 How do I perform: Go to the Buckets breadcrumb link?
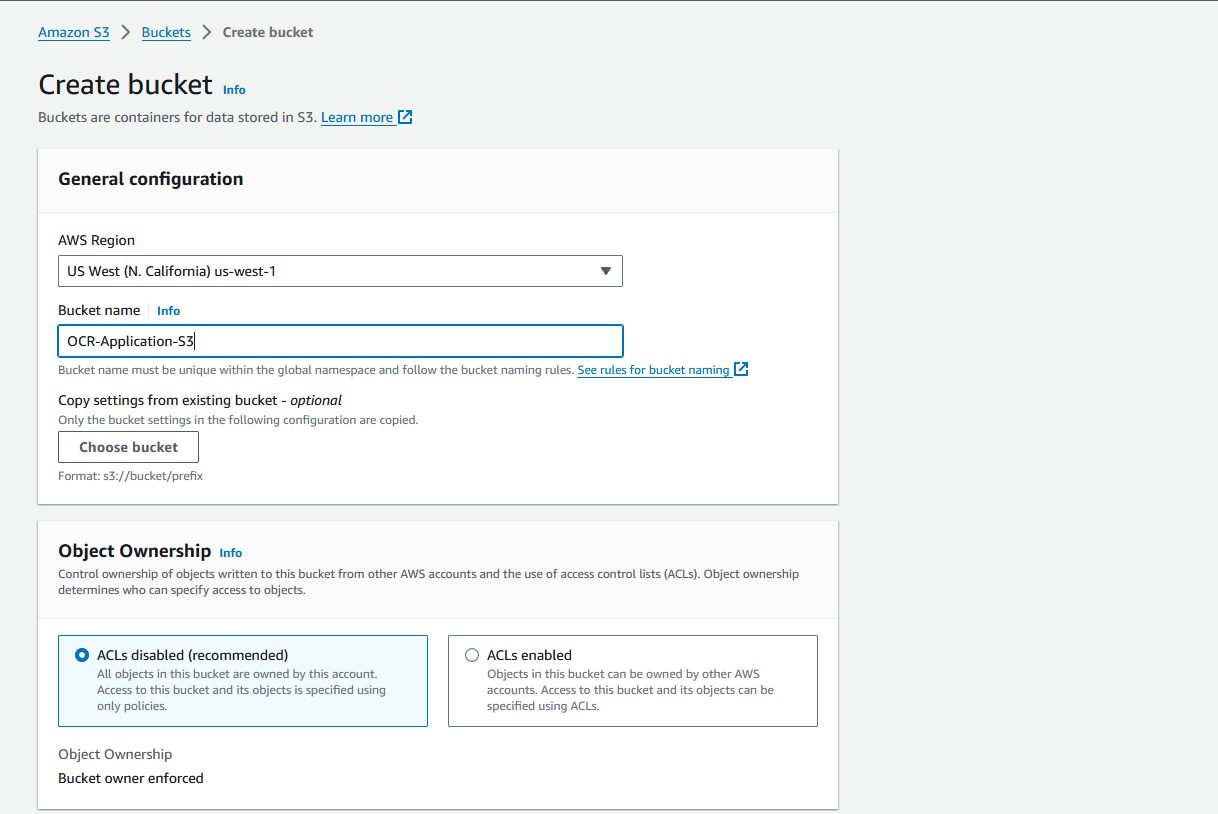[166, 32]
